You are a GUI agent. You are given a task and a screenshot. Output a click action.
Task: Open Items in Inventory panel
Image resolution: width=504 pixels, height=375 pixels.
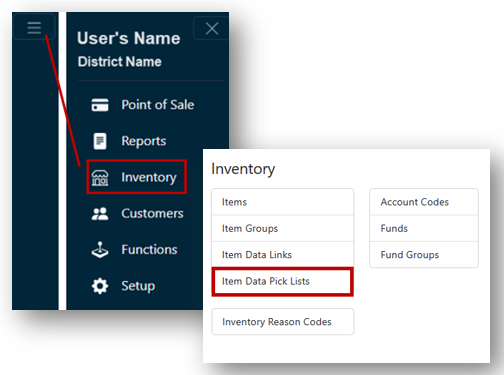(283, 202)
